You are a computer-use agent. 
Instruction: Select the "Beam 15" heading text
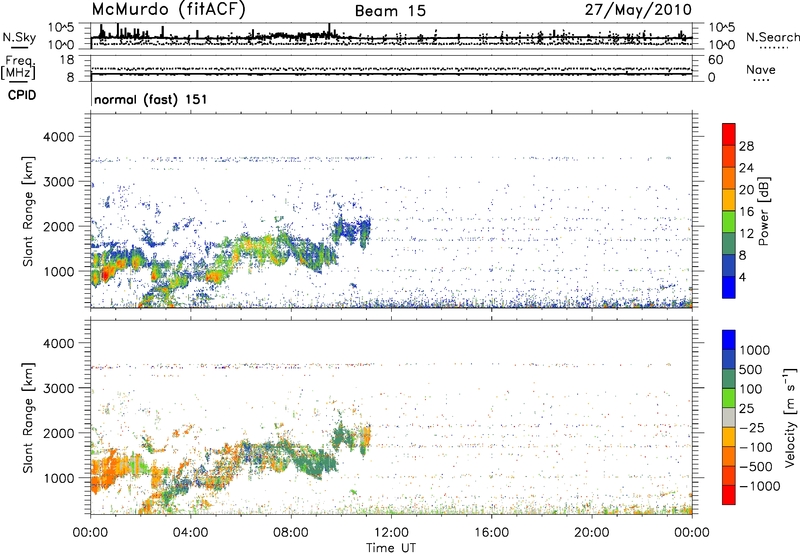click(x=390, y=11)
